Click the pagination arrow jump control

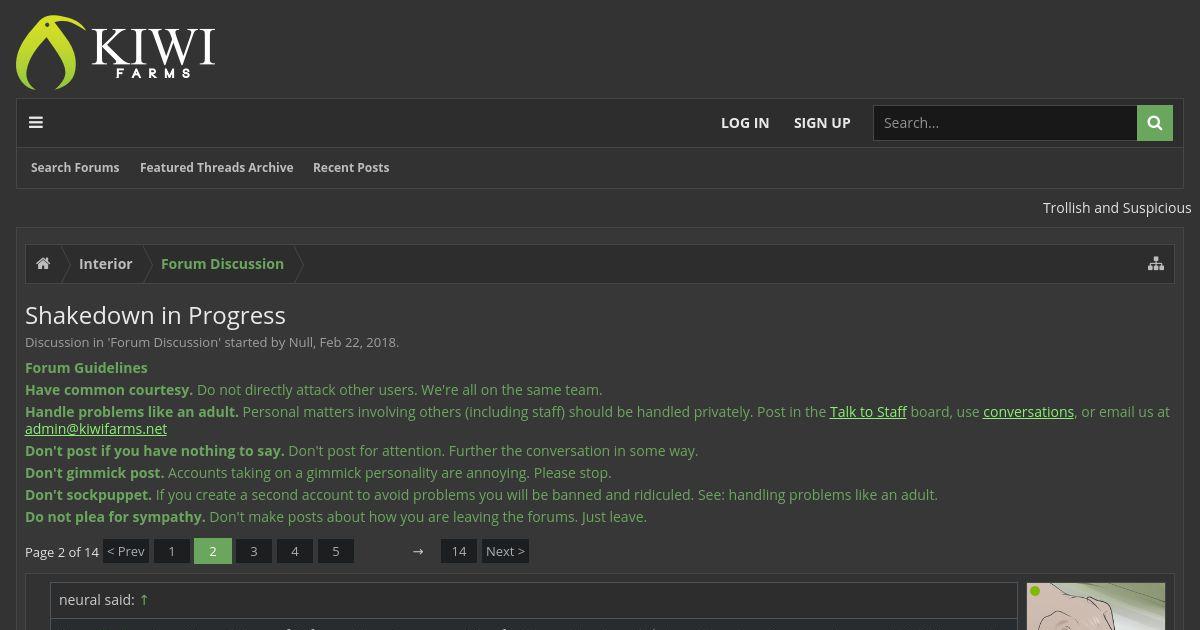pyautogui.click(x=418, y=551)
